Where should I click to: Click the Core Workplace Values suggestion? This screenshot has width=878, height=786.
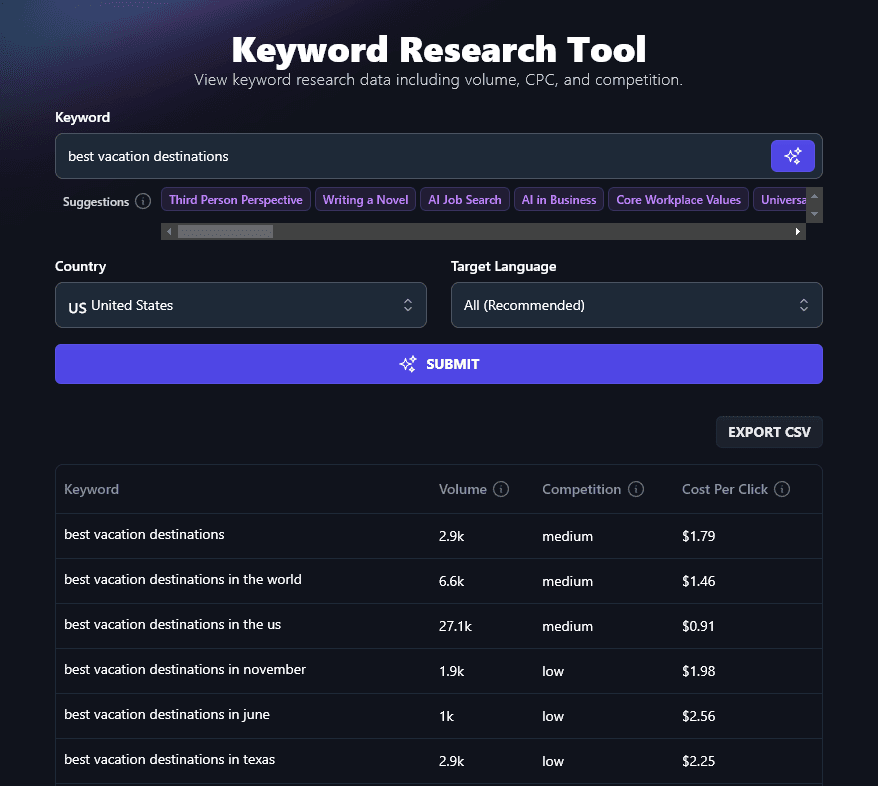point(678,199)
